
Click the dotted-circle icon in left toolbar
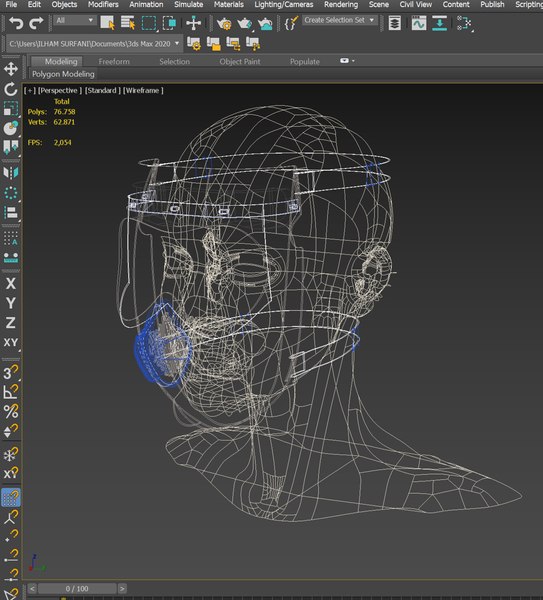pyautogui.click(x=11, y=193)
